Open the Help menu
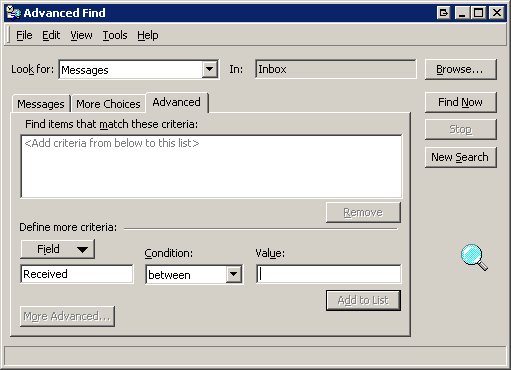511x370 pixels. coord(148,35)
